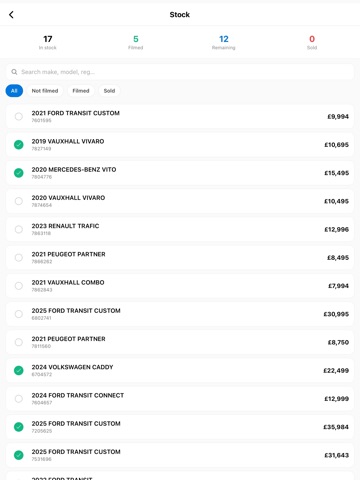This screenshot has height=480, width=360.
Task: Uncheck the 2024 Volkswagen Caddy checkmark
Action: click(x=19, y=370)
